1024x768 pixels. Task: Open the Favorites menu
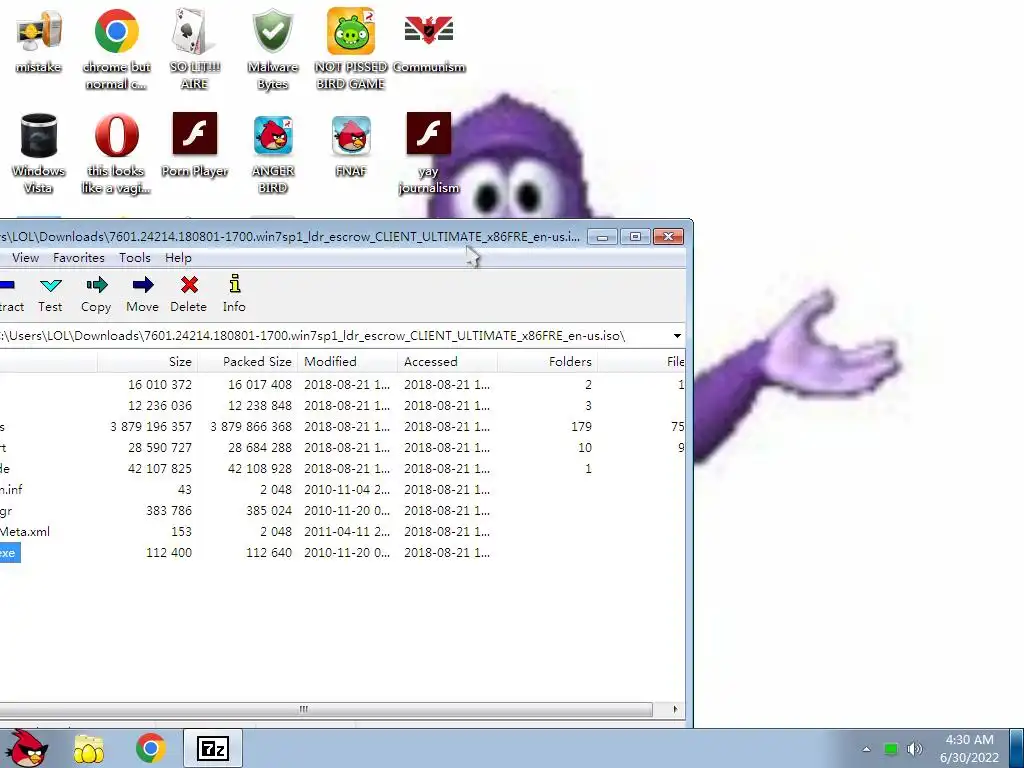coord(79,258)
